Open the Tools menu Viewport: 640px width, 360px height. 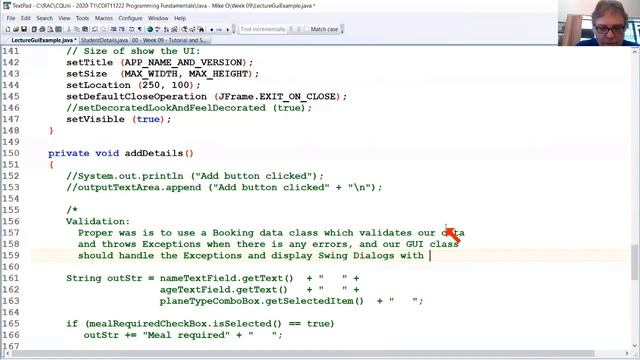(82, 18)
